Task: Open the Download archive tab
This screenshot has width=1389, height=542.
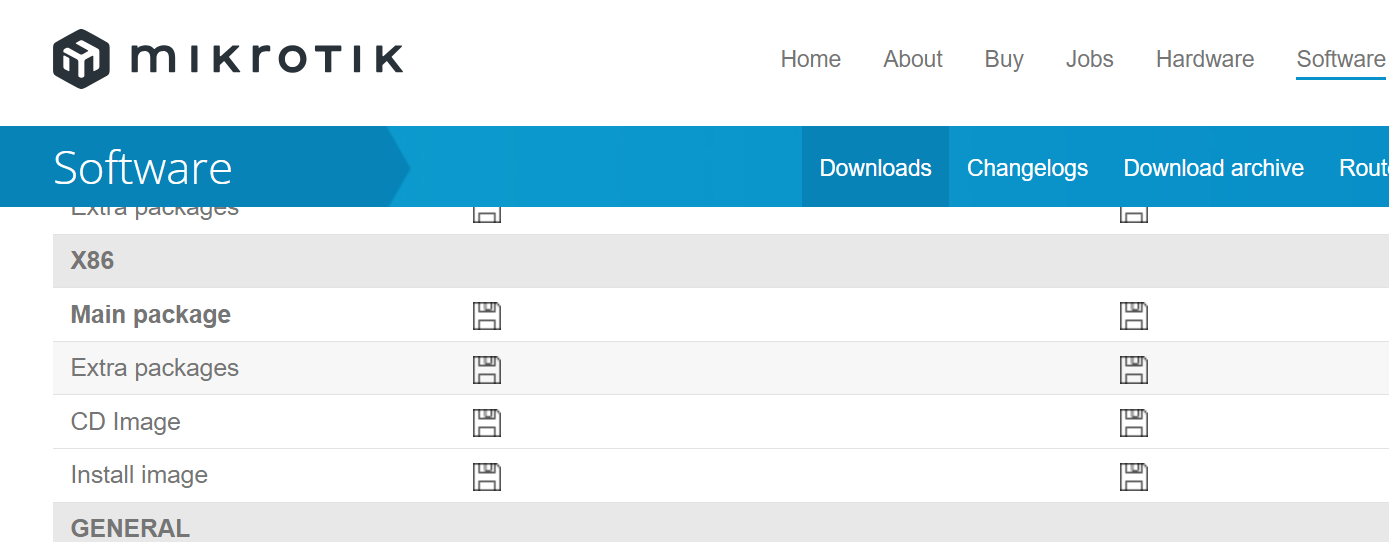Action: [x=1213, y=167]
